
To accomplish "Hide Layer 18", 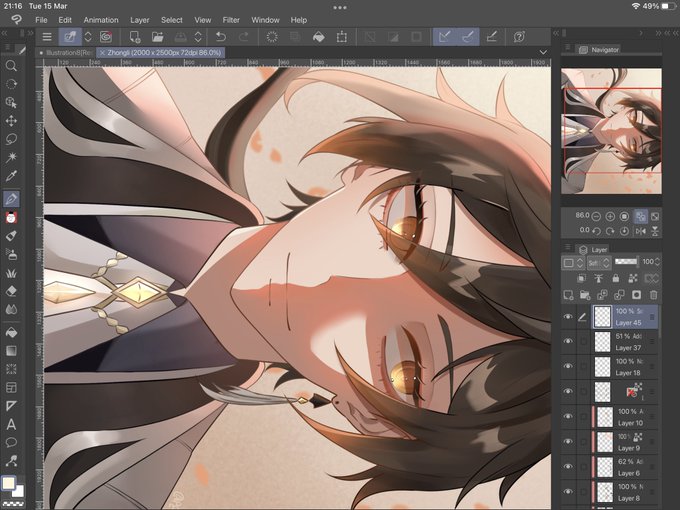I will pyautogui.click(x=568, y=366).
